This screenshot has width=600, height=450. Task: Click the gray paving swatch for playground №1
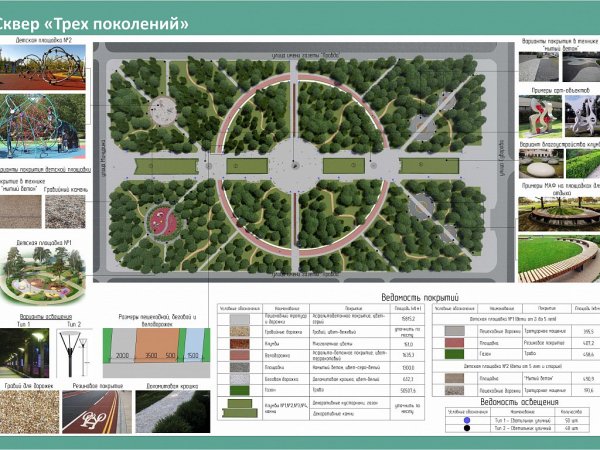[x=454, y=331]
